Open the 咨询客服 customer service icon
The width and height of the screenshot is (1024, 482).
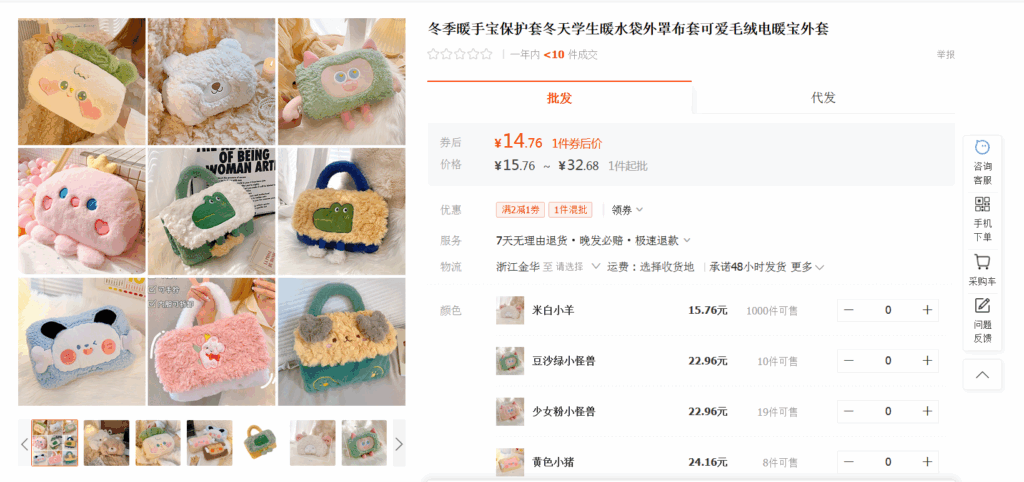point(982,162)
